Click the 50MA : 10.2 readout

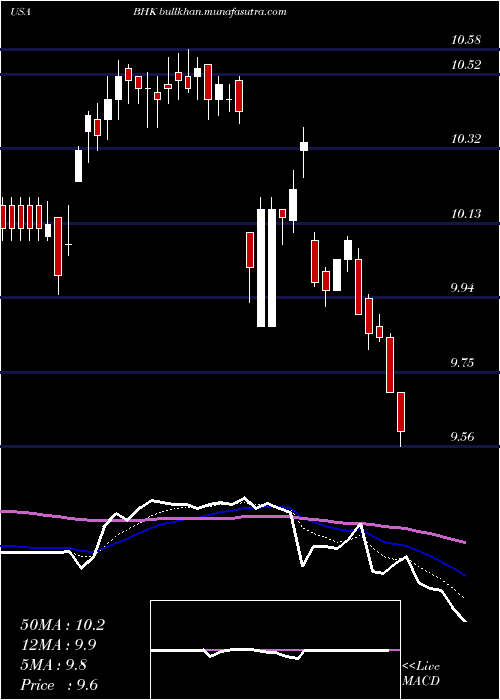pyautogui.click(x=62, y=625)
